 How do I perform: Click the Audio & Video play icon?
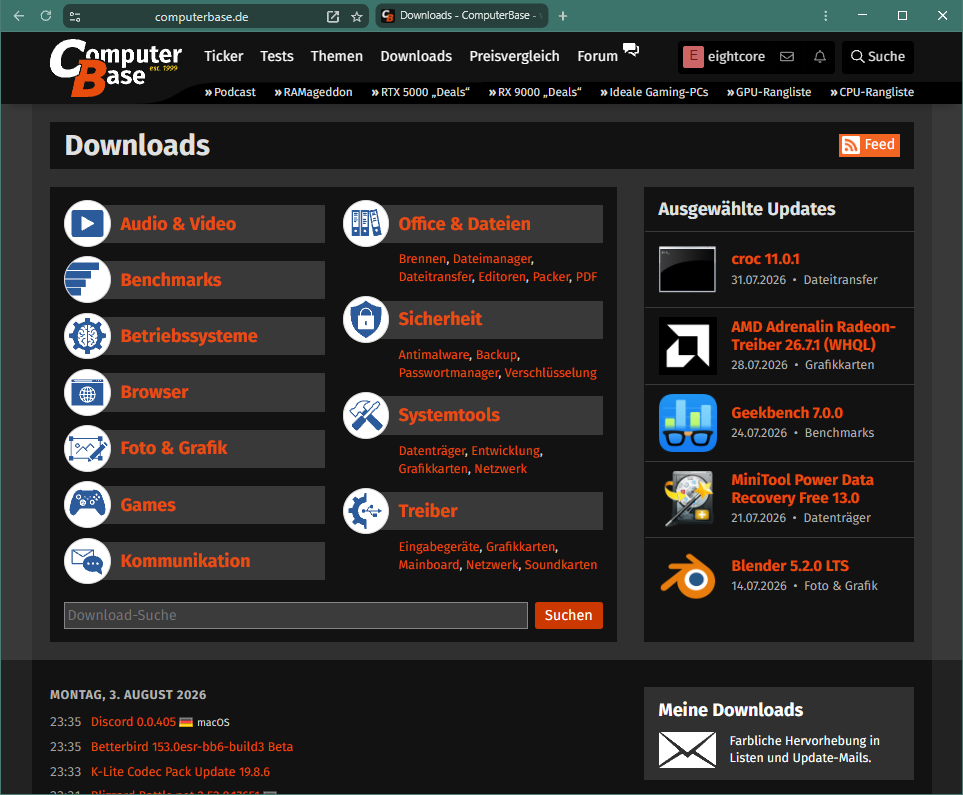point(87,224)
